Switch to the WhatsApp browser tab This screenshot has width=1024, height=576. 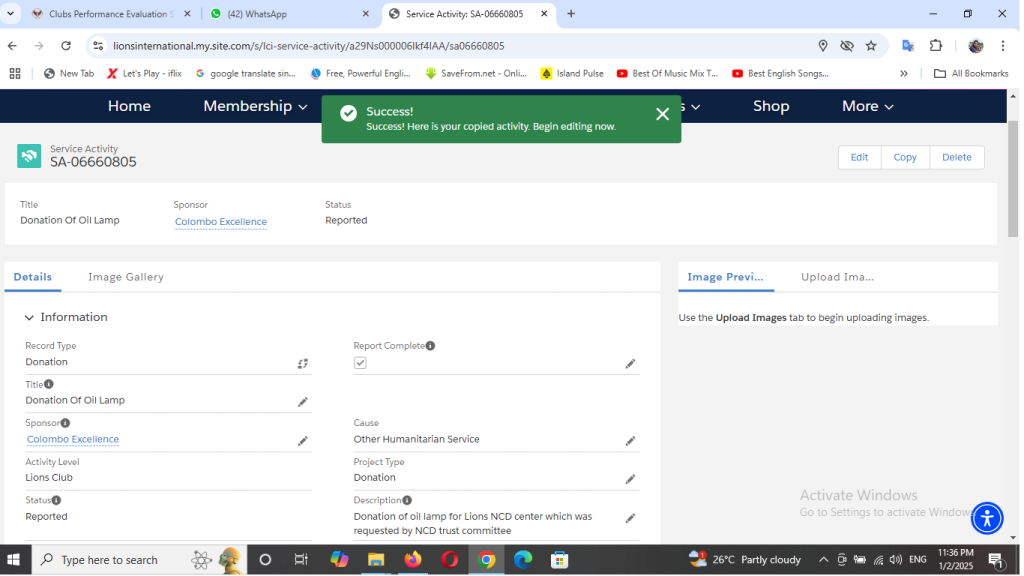pyautogui.click(x=289, y=14)
